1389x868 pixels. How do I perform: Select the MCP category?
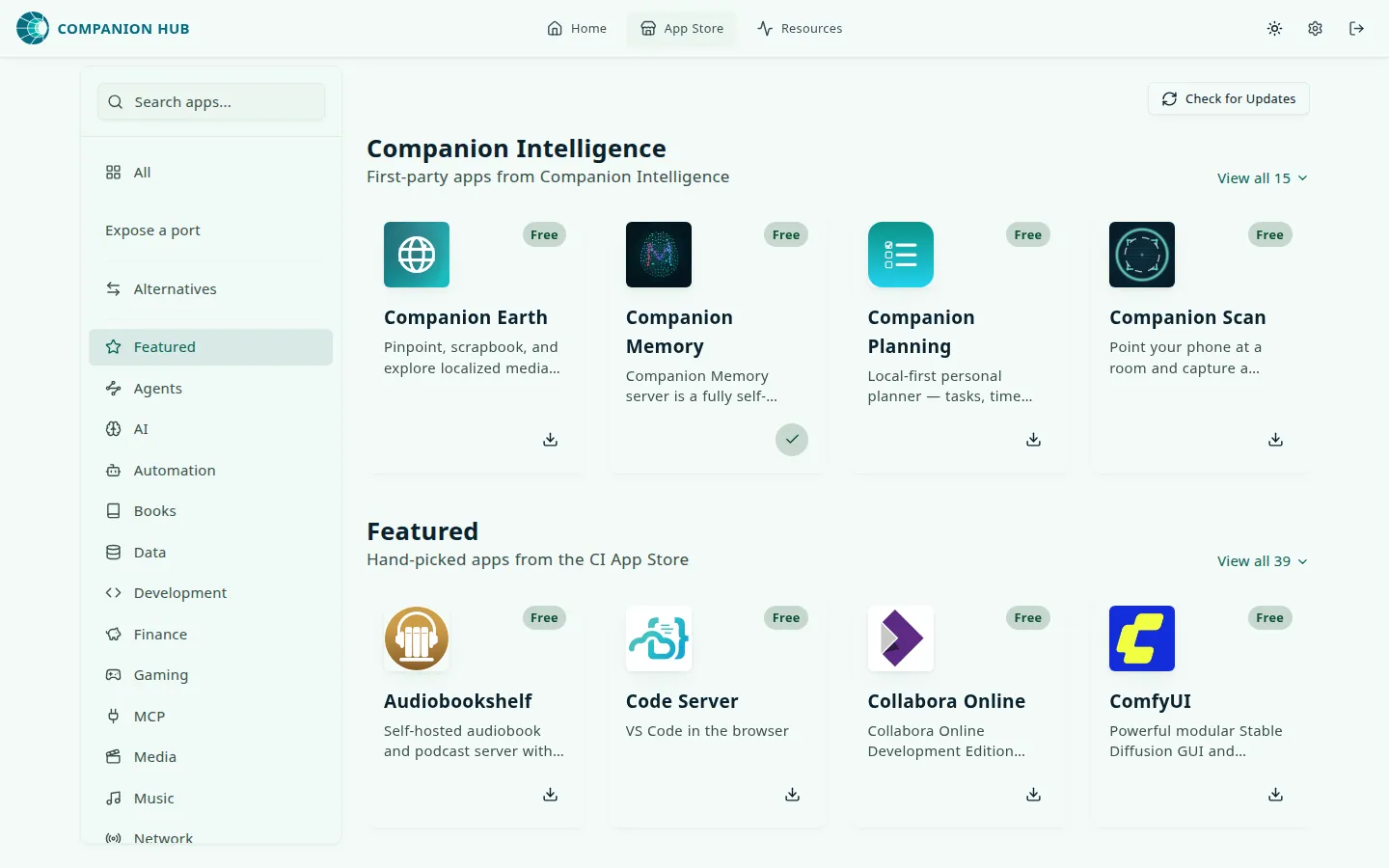click(210, 717)
